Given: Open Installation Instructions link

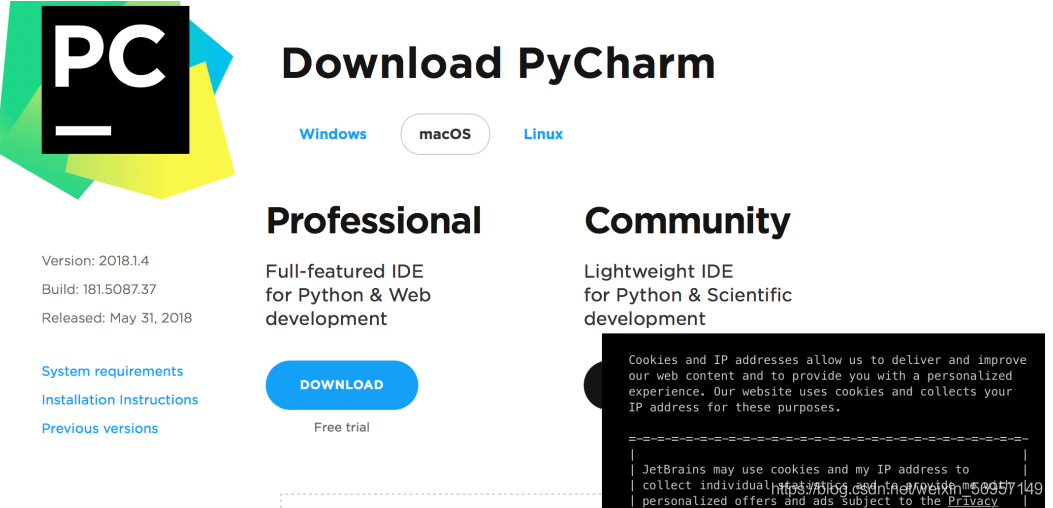Looking at the screenshot, I should click(120, 400).
